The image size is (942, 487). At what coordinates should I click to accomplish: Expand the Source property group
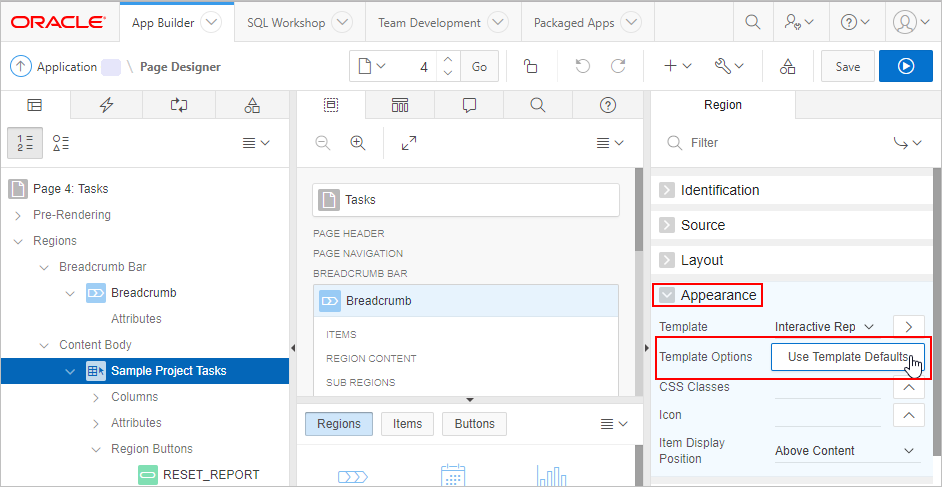[x=667, y=225]
